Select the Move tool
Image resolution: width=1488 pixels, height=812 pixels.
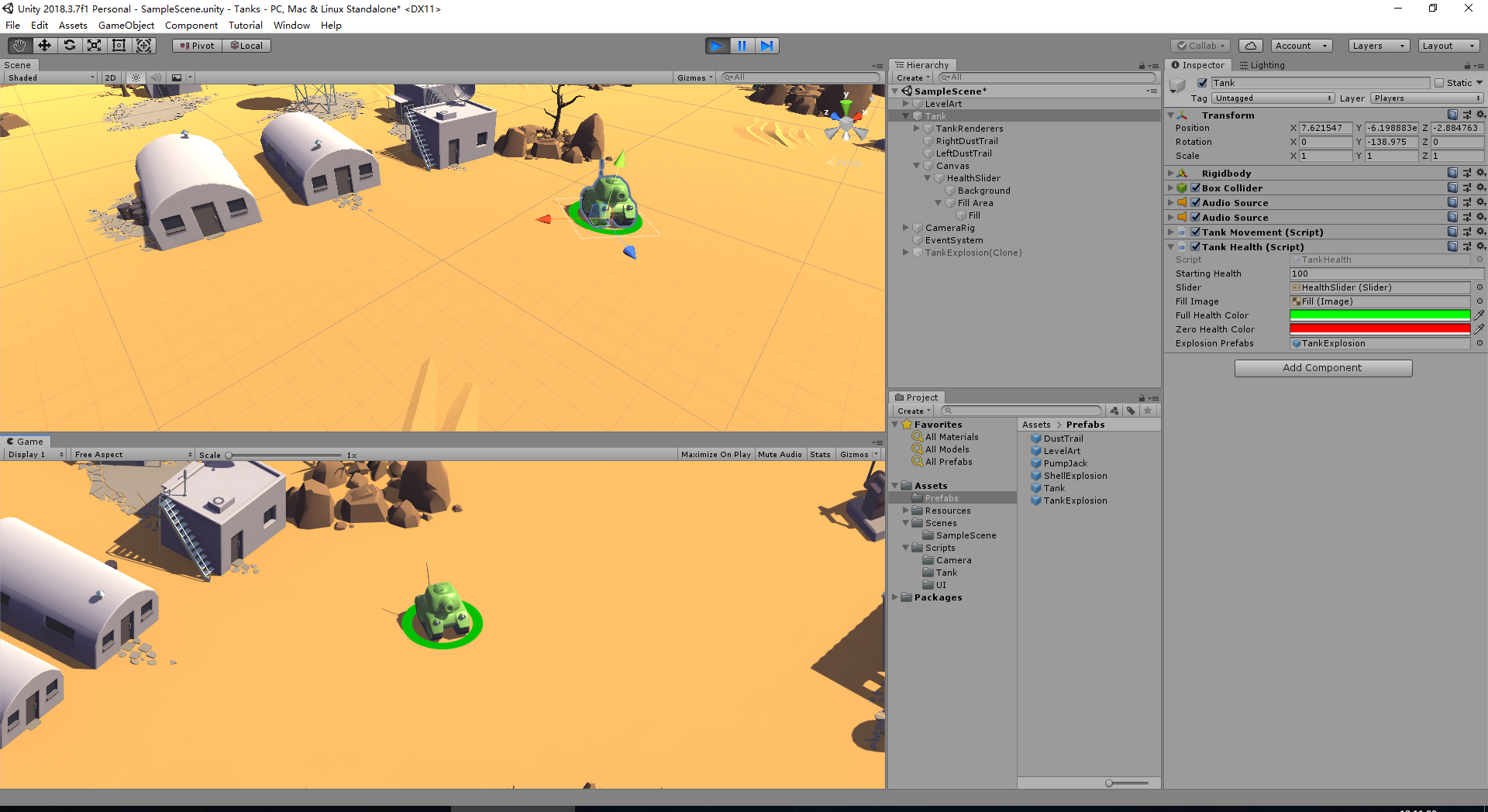point(43,45)
